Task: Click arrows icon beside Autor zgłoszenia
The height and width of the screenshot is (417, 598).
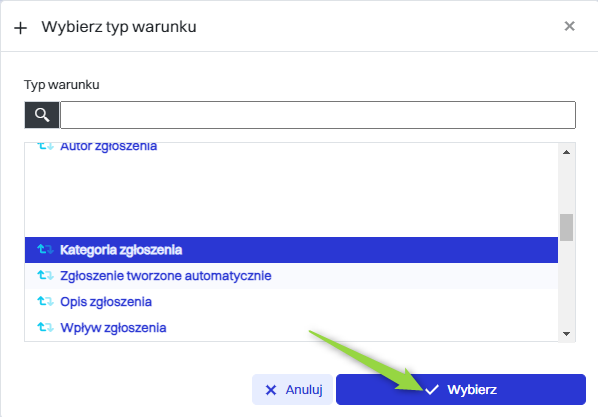Action: 45,146
